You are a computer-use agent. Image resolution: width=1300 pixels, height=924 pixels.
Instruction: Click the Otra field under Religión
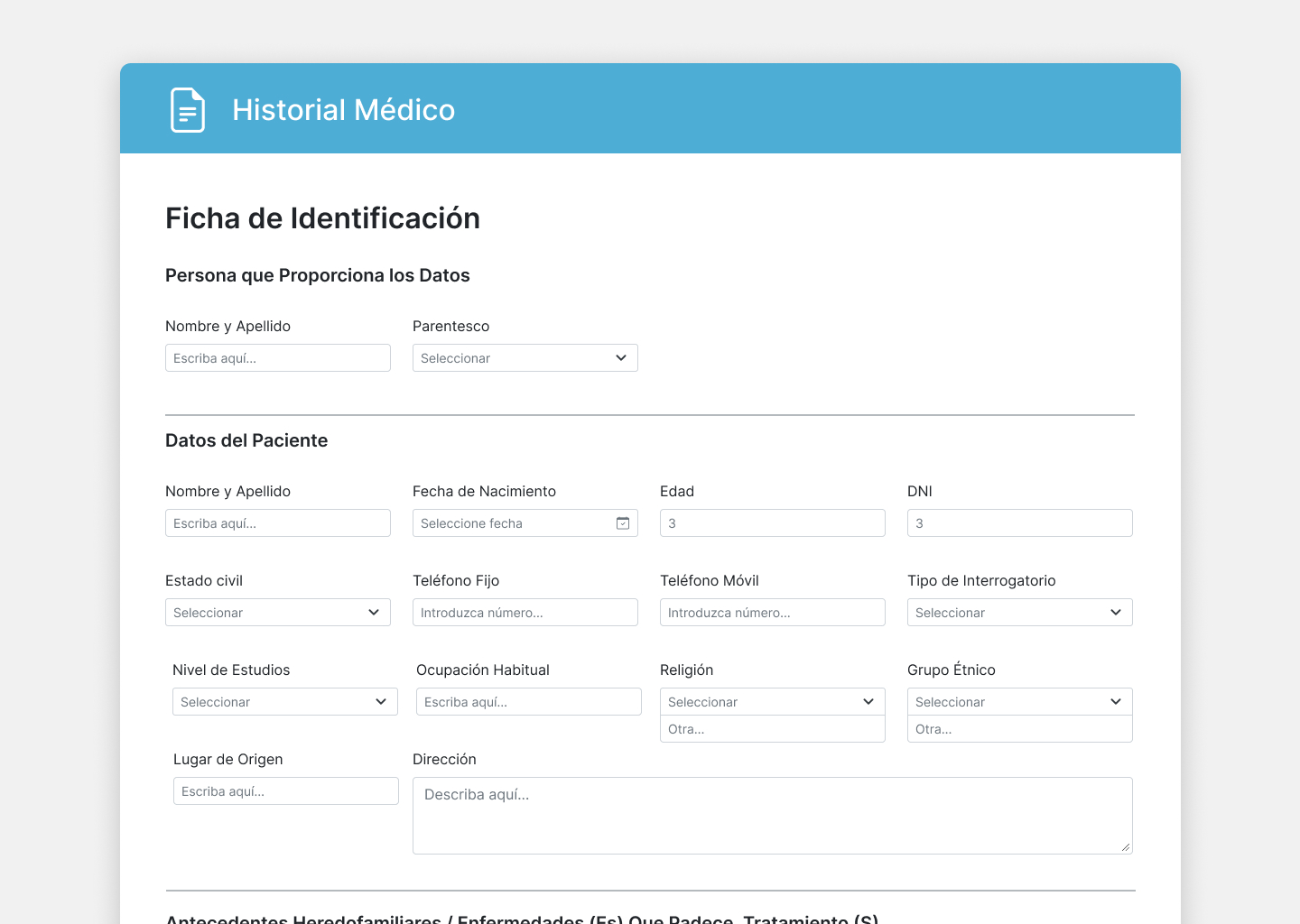click(772, 729)
